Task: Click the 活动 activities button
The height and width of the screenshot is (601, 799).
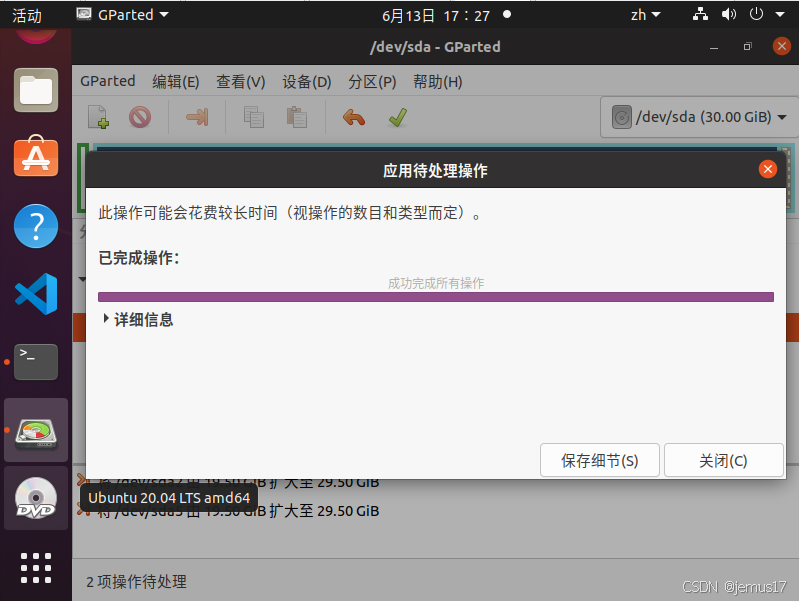Action: point(26,15)
